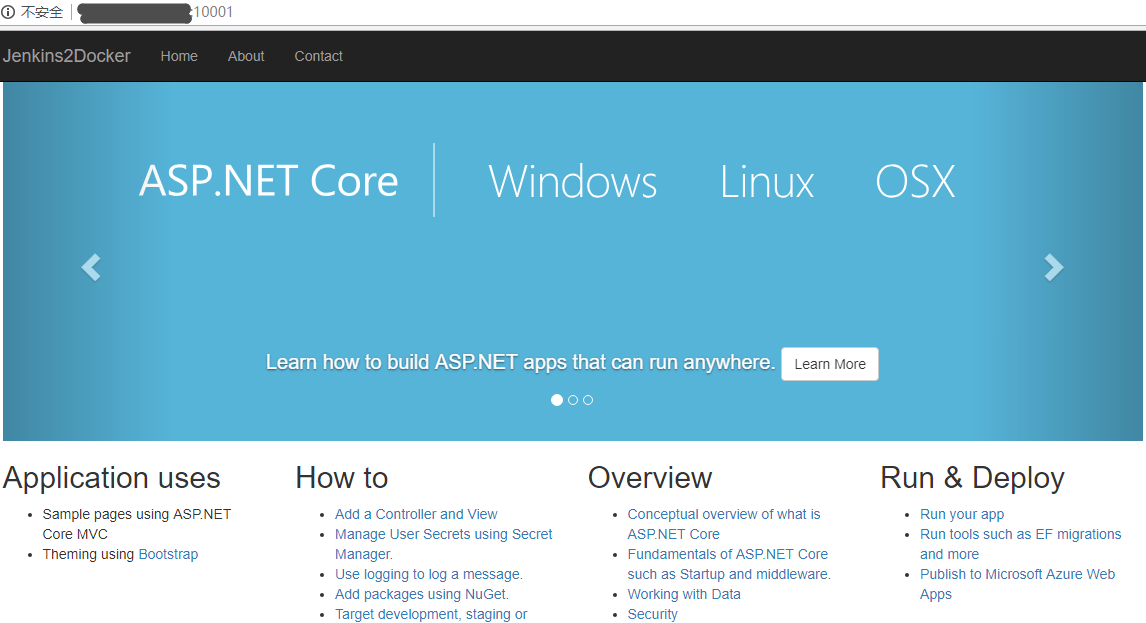The height and width of the screenshot is (623, 1146).
Task: Click the 不安全 security label
Action: click(x=42, y=12)
